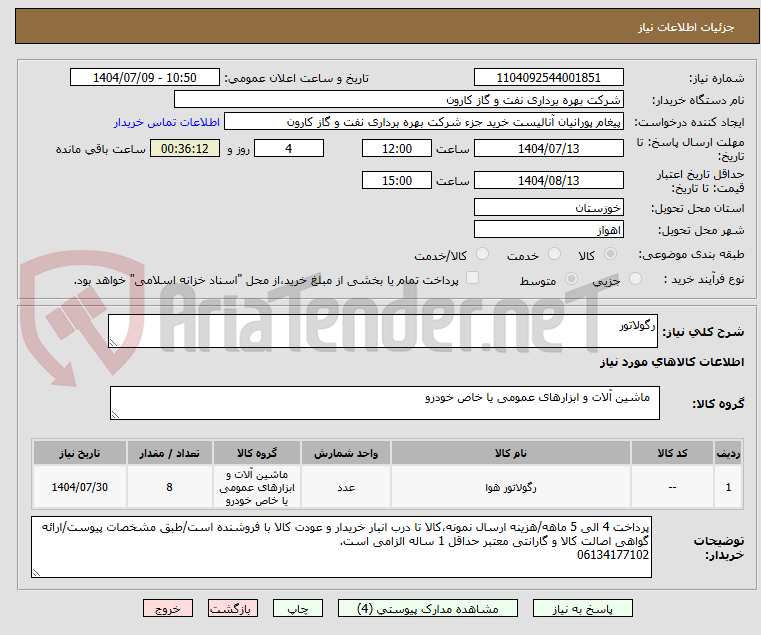Click the 'پاسخ به نیاز' button
The image size is (761, 635).
pos(582,608)
